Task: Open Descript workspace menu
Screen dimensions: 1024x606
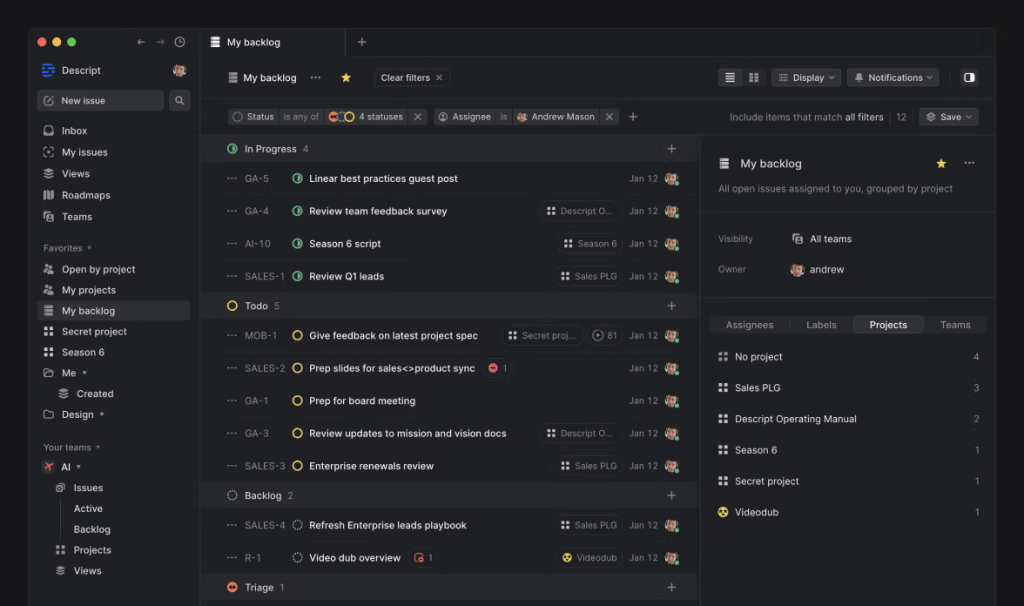Action: [72, 70]
